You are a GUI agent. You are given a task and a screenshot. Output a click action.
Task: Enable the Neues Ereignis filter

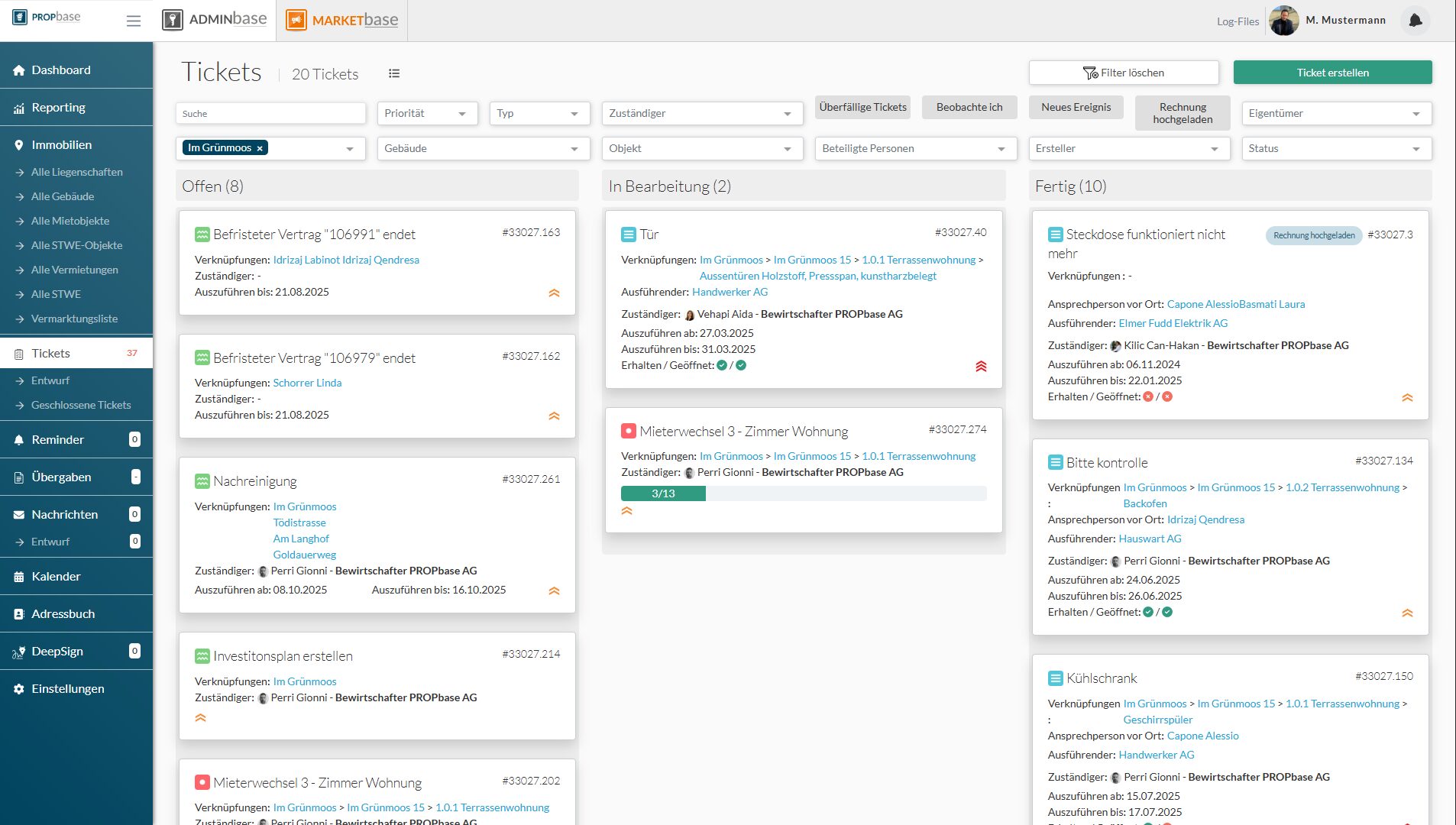pyautogui.click(x=1076, y=107)
